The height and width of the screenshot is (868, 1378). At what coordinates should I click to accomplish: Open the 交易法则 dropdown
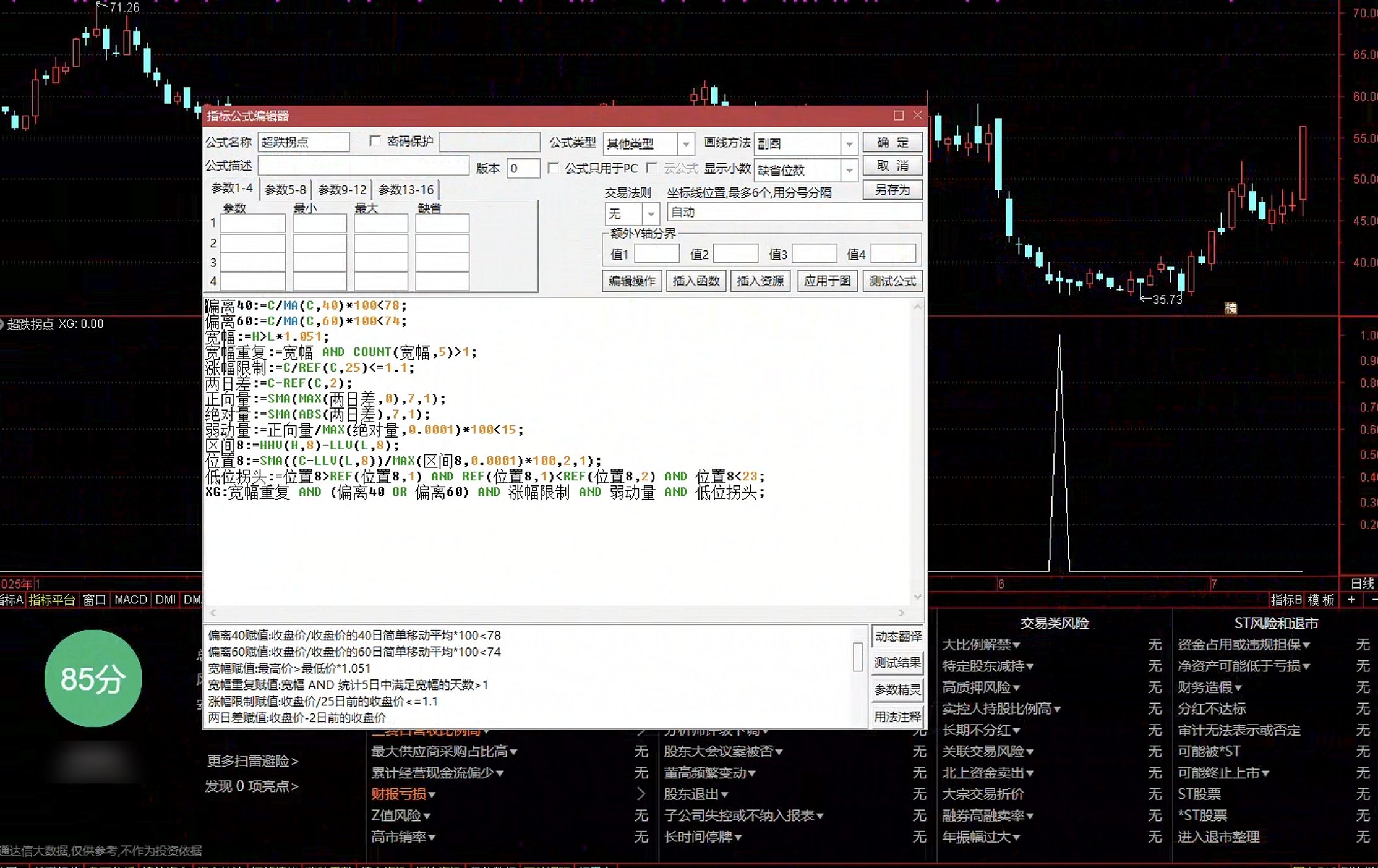coord(651,214)
